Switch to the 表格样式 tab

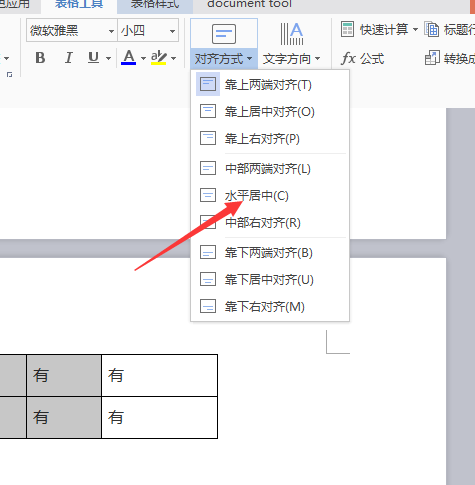155,5
